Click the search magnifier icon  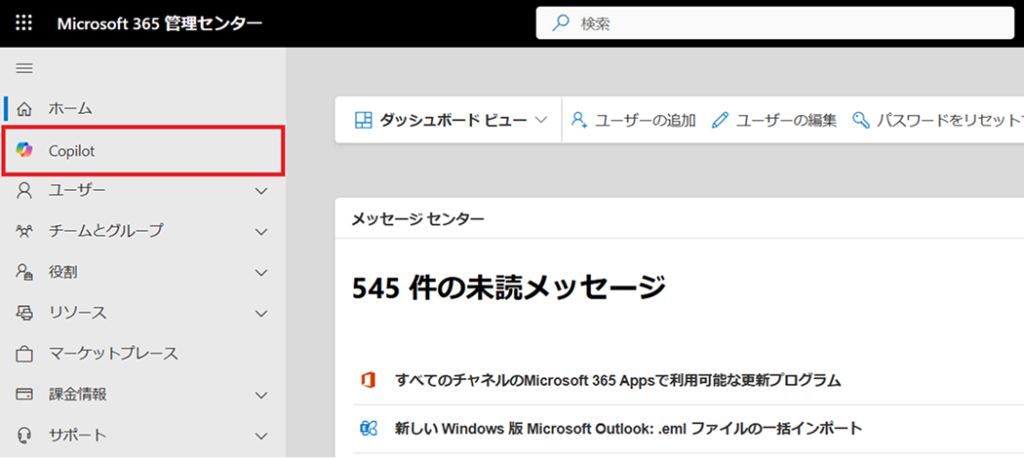point(560,24)
